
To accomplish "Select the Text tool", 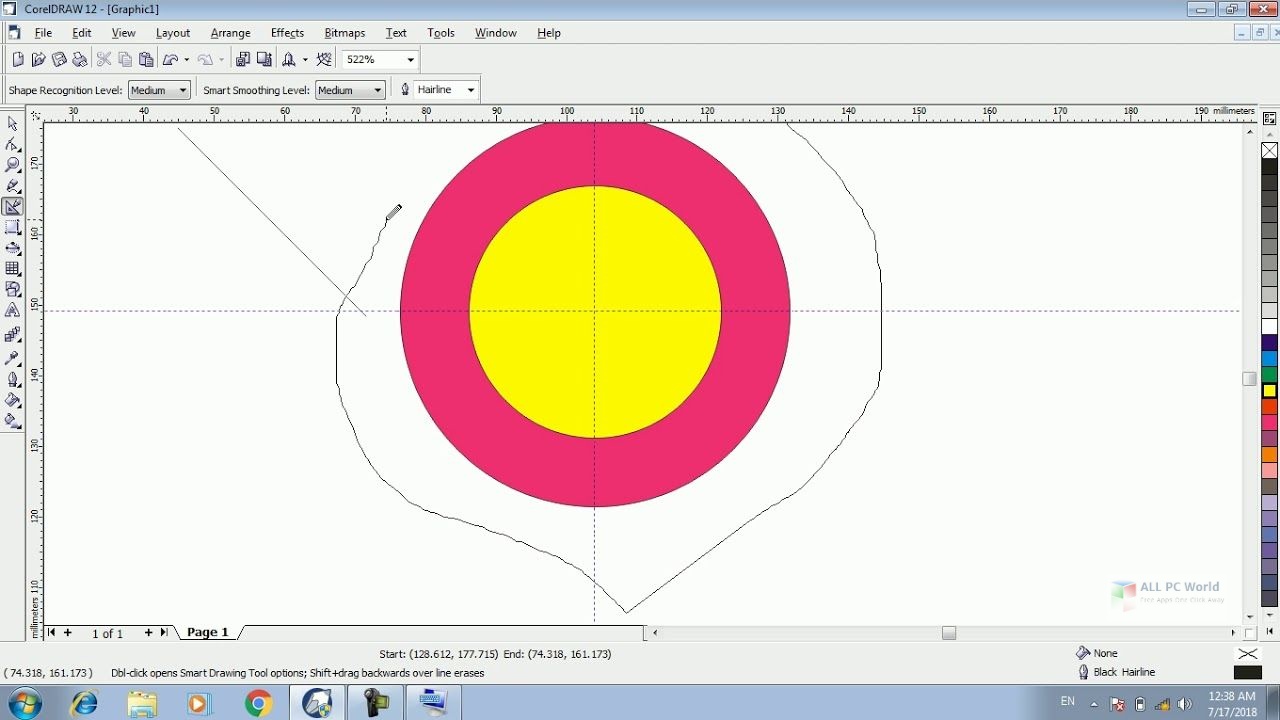I will (13, 311).
